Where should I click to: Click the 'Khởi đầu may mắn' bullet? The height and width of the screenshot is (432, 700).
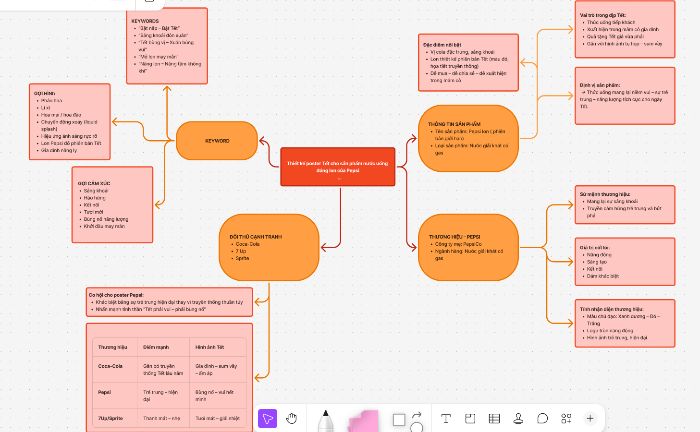[104, 226]
